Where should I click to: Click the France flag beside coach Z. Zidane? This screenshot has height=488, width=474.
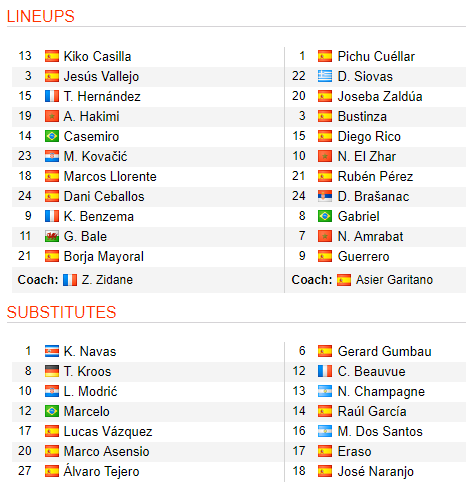(x=70, y=280)
